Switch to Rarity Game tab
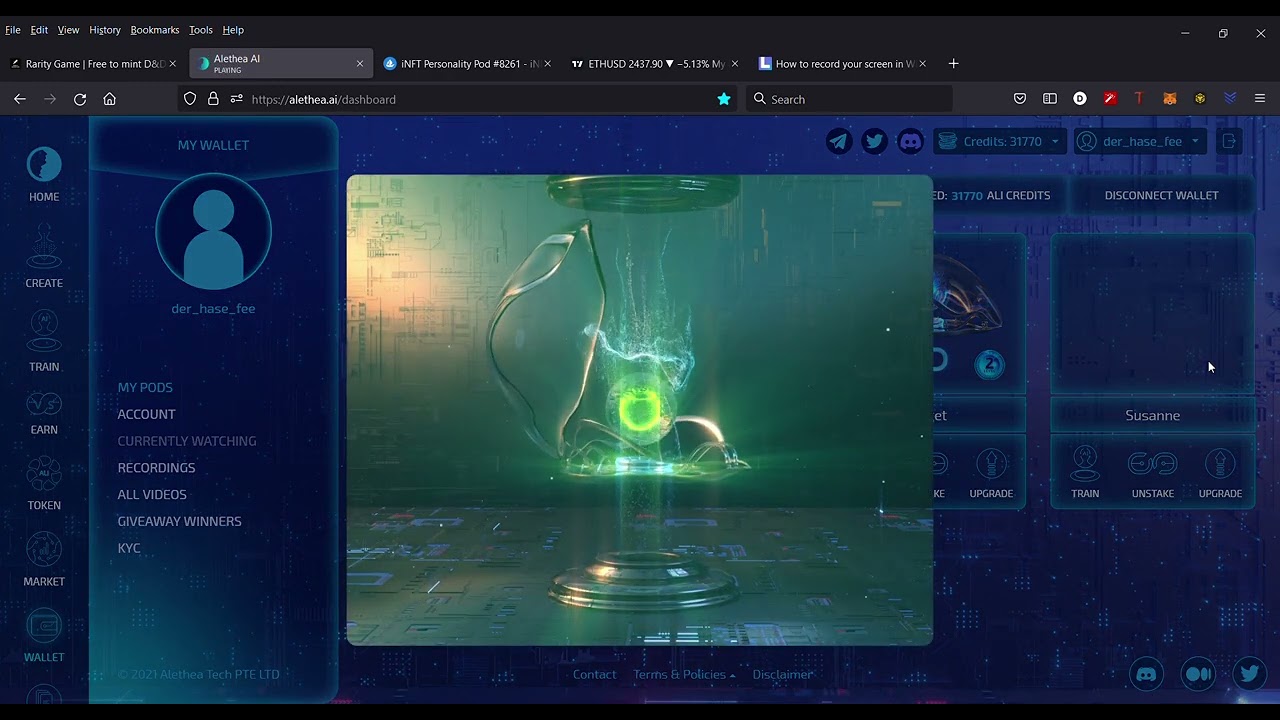The height and width of the screenshot is (720, 1280). coord(94,64)
